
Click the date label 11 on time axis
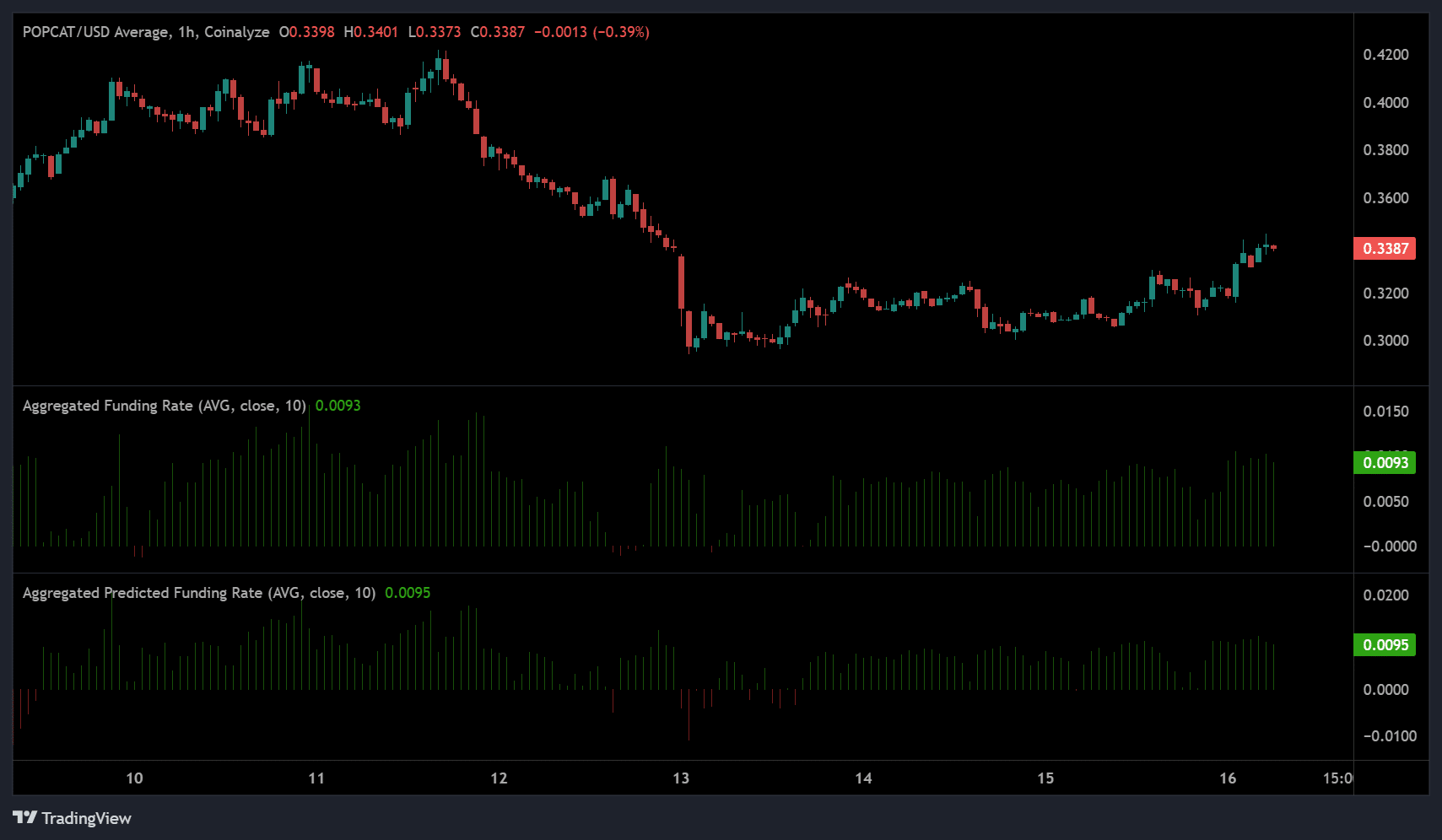coord(316,778)
